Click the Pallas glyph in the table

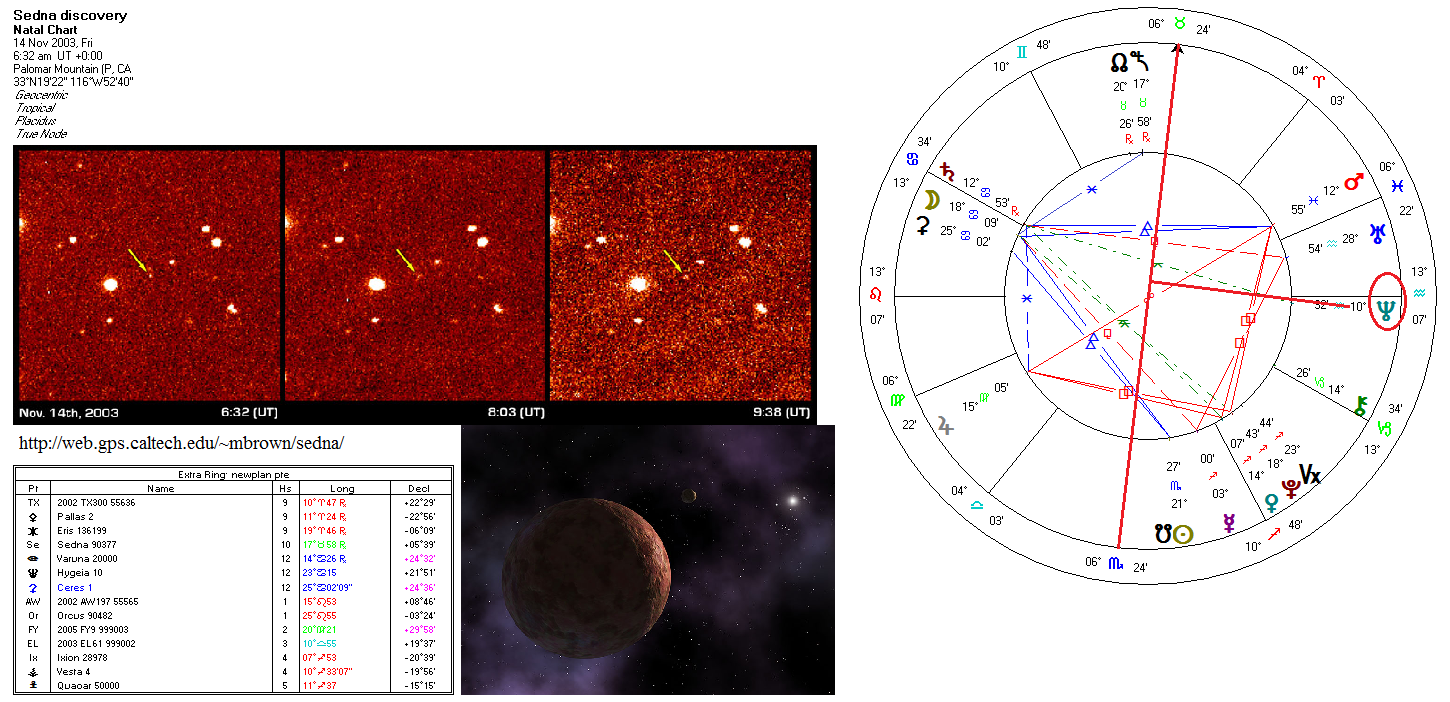pyautogui.click(x=33, y=516)
